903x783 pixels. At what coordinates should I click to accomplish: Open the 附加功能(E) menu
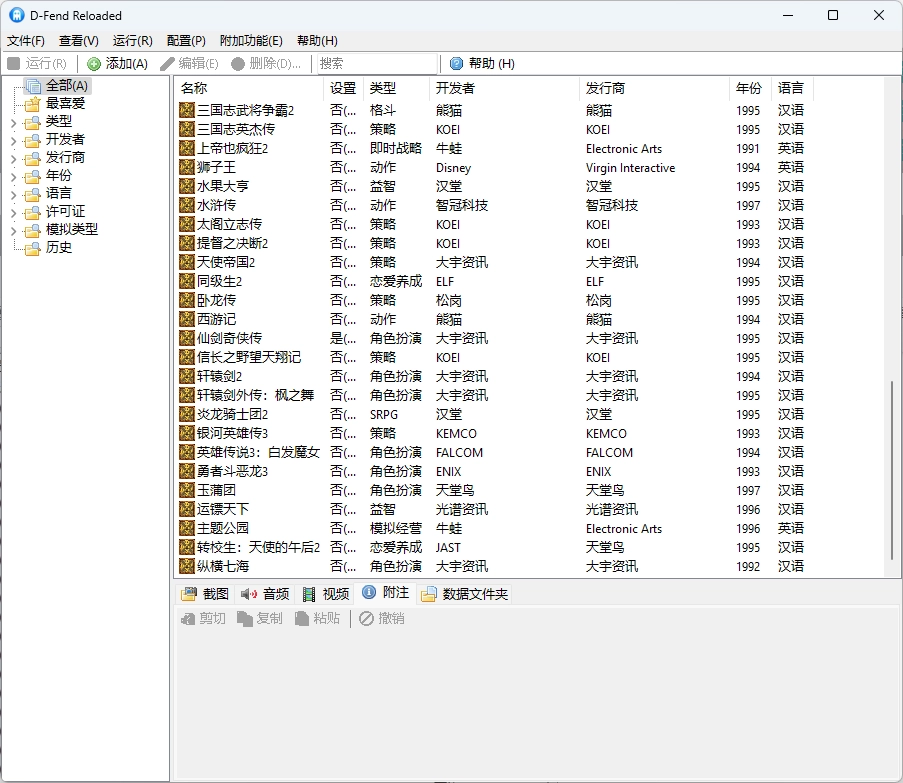[251, 41]
